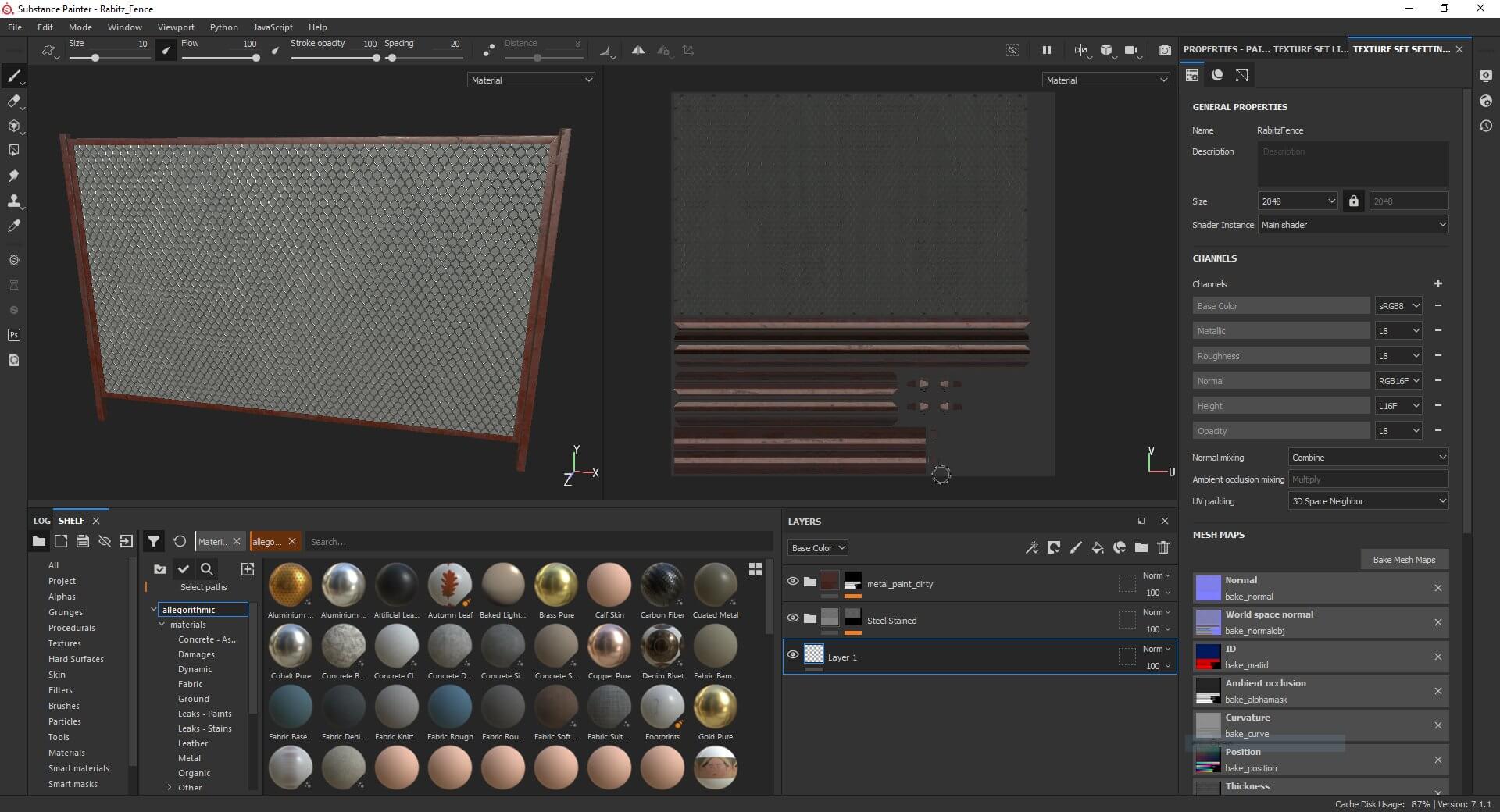1500x812 pixels.
Task: Select the Smudge tool
Action: 13,176
